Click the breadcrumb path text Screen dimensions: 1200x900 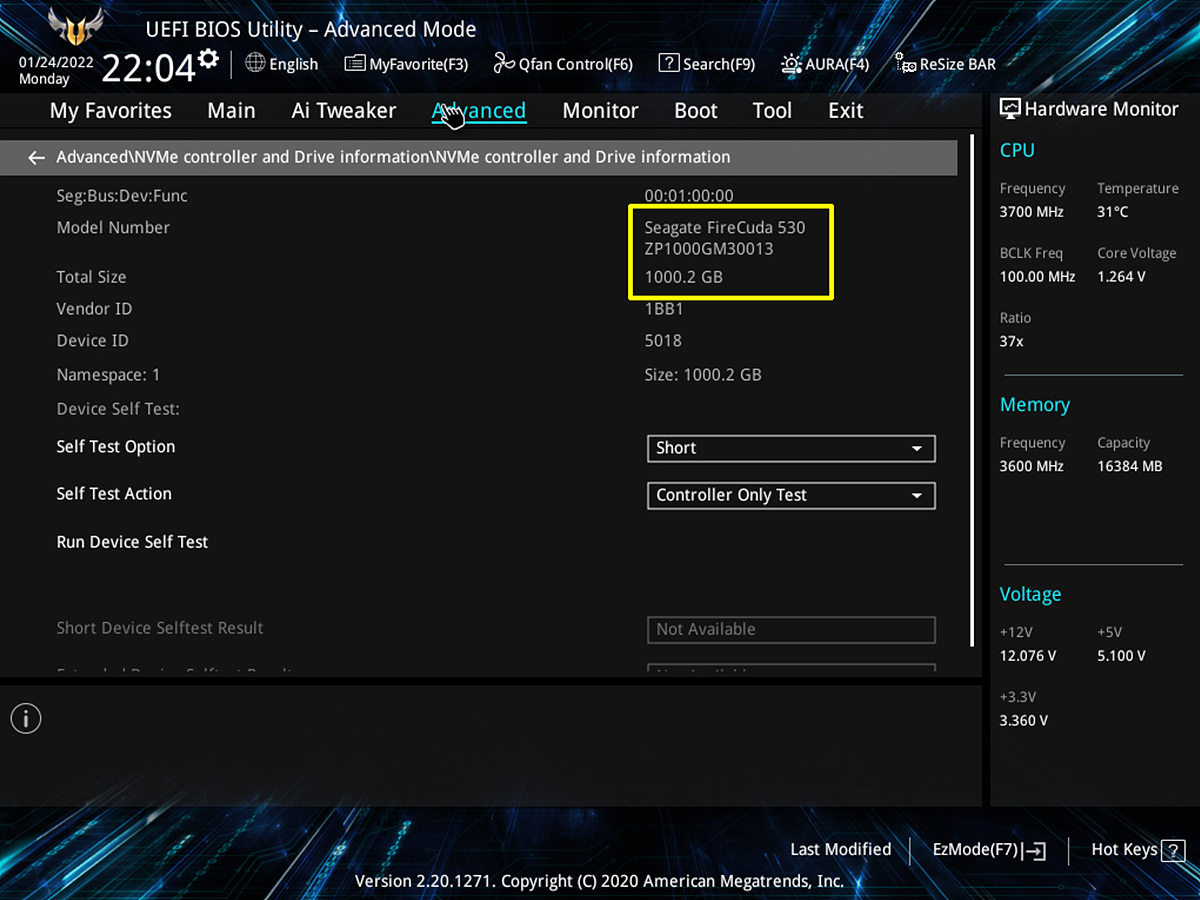[393, 157]
